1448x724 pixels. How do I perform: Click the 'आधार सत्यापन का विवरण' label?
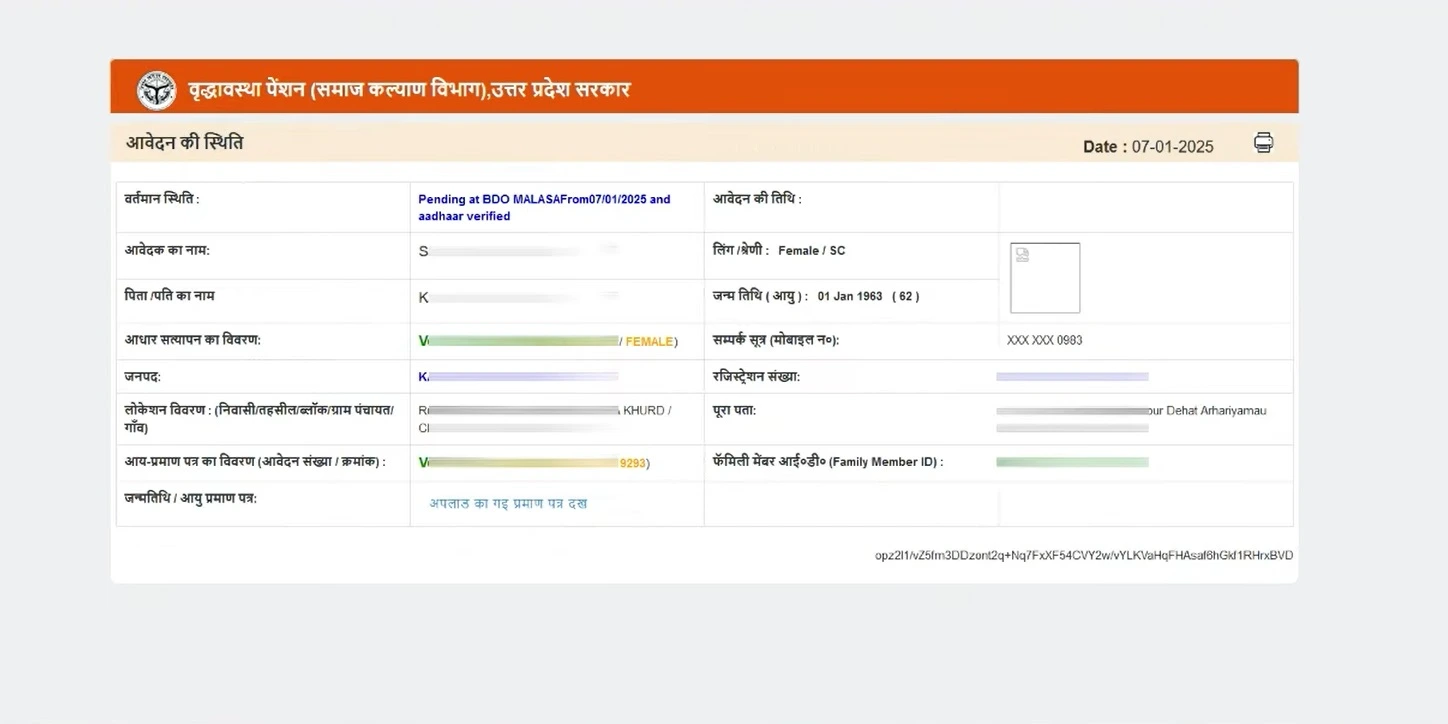[193, 340]
